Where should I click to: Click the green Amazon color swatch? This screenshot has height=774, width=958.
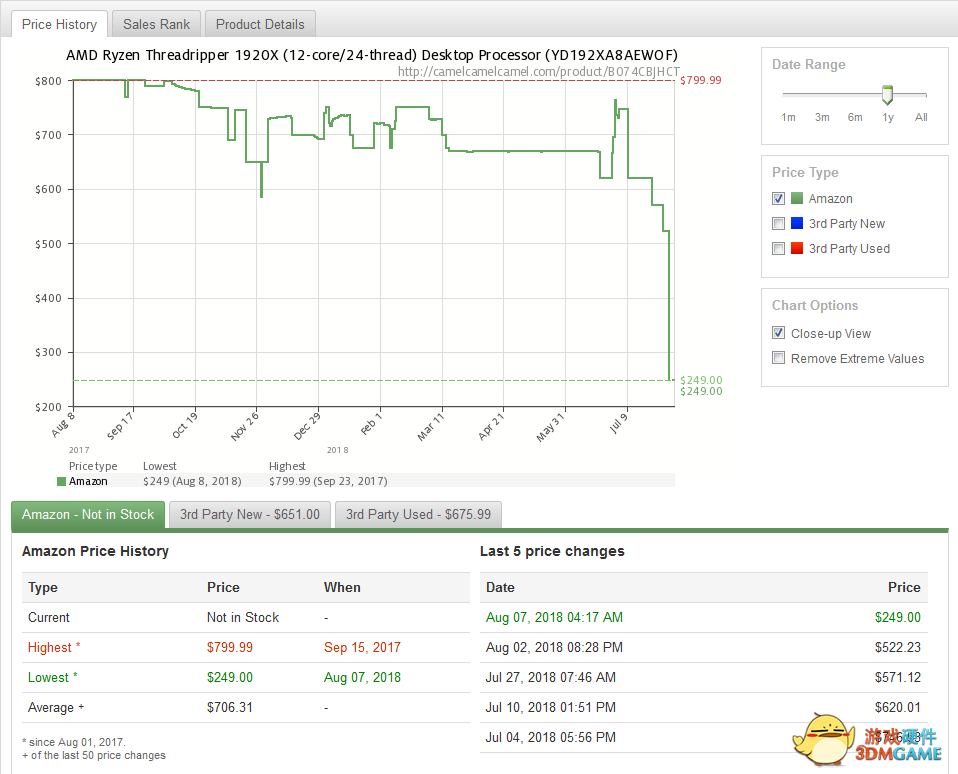[797, 198]
